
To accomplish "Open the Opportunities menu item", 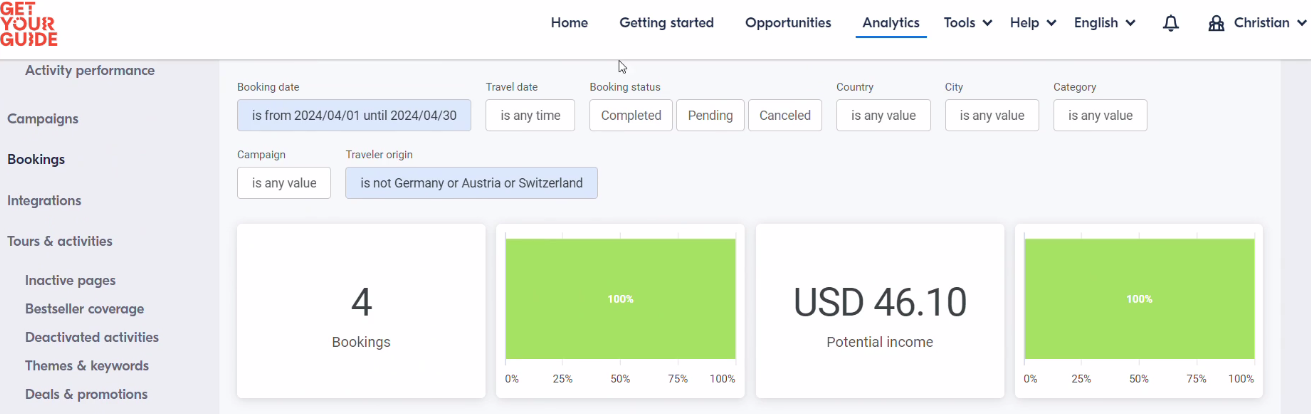I will click(788, 23).
